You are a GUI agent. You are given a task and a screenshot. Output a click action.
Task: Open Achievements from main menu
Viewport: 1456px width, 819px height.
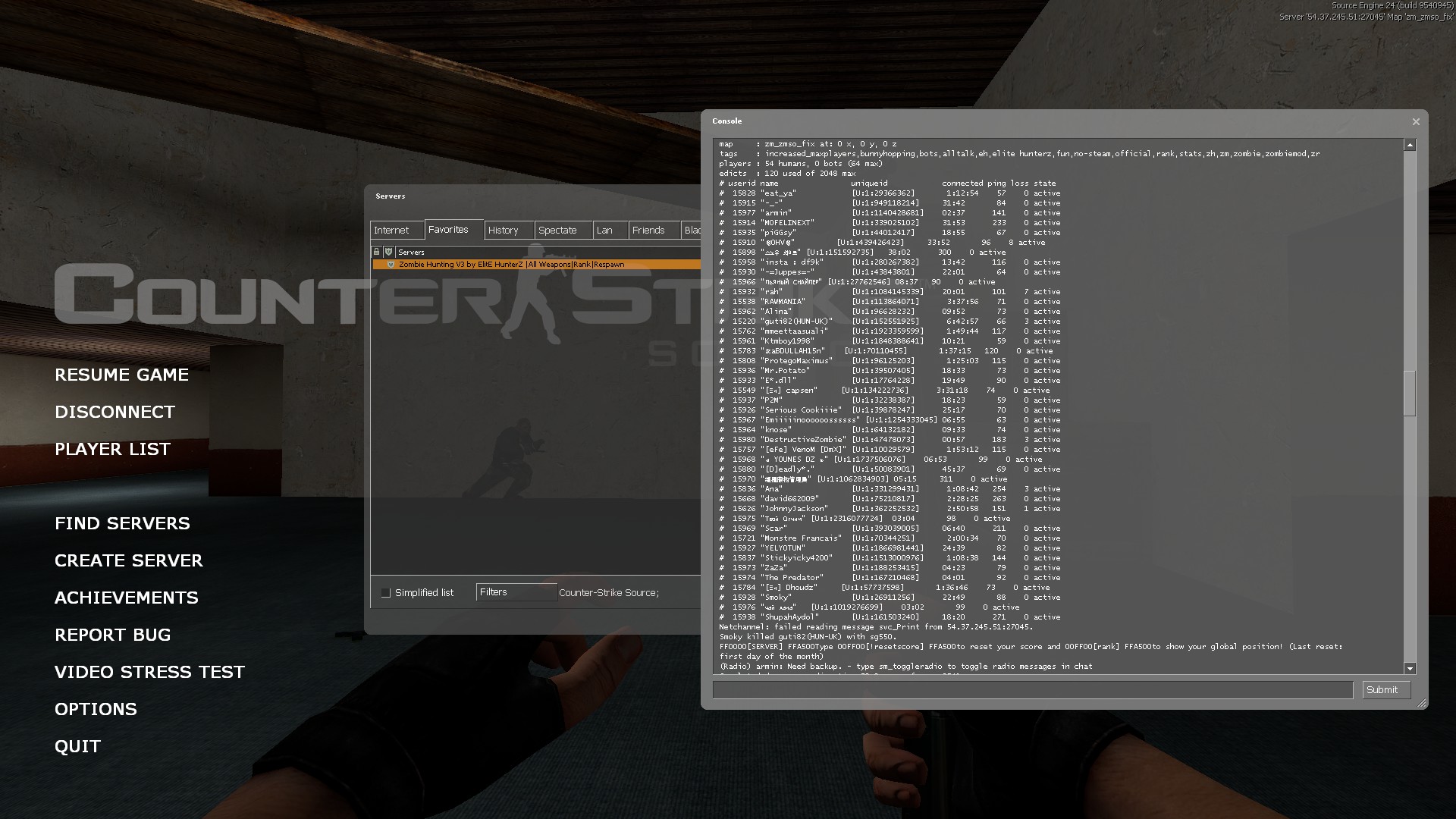tap(127, 598)
